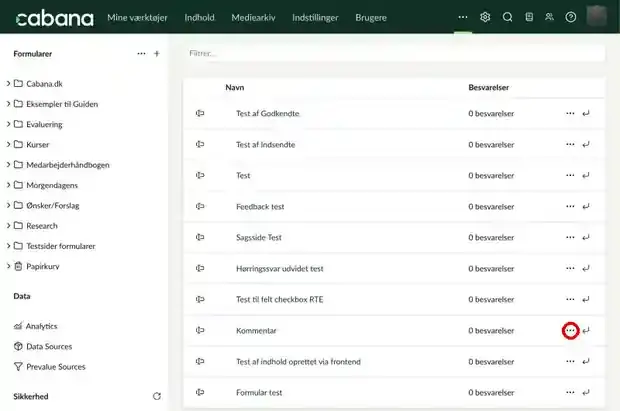
Task: Open actions menu for Kommentar form
Action: coord(570,330)
